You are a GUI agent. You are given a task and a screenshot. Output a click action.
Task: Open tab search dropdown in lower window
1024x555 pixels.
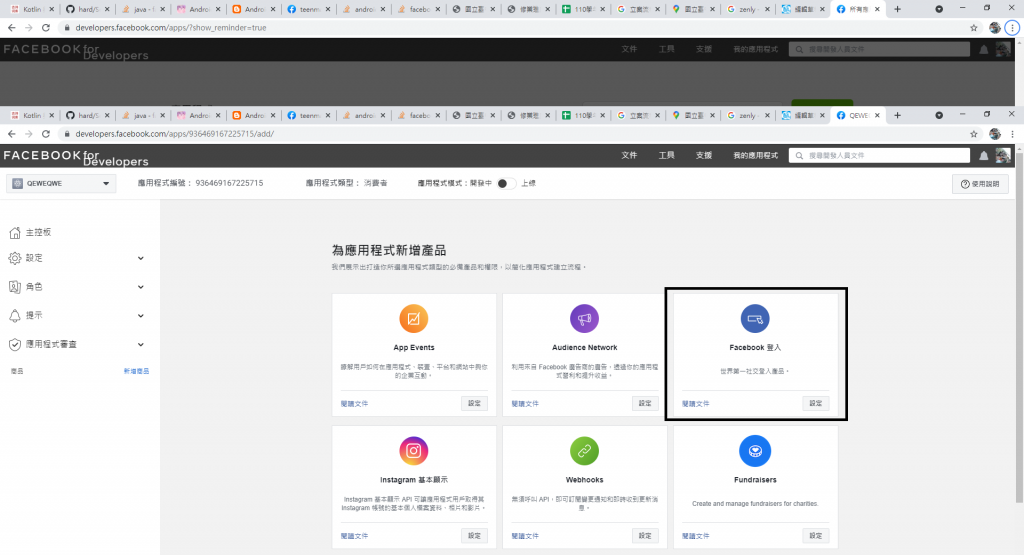[938, 116]
